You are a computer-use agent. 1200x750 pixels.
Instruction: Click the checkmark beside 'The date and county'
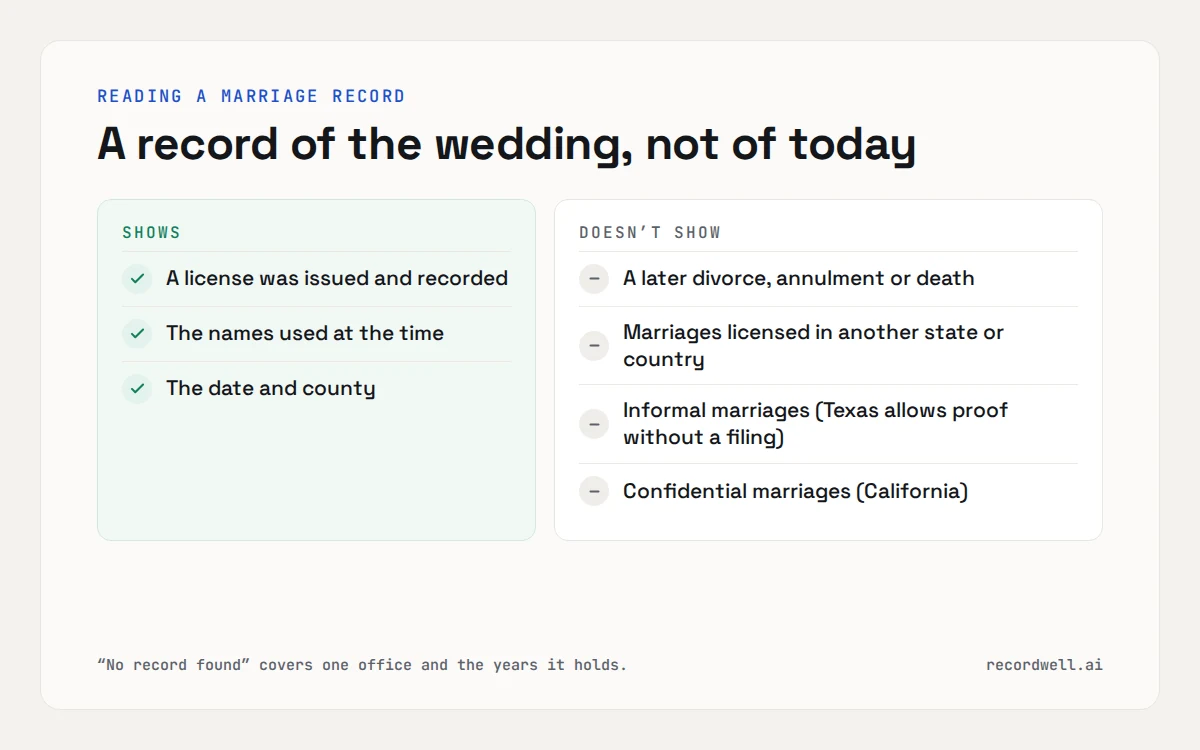coord(137,389)
